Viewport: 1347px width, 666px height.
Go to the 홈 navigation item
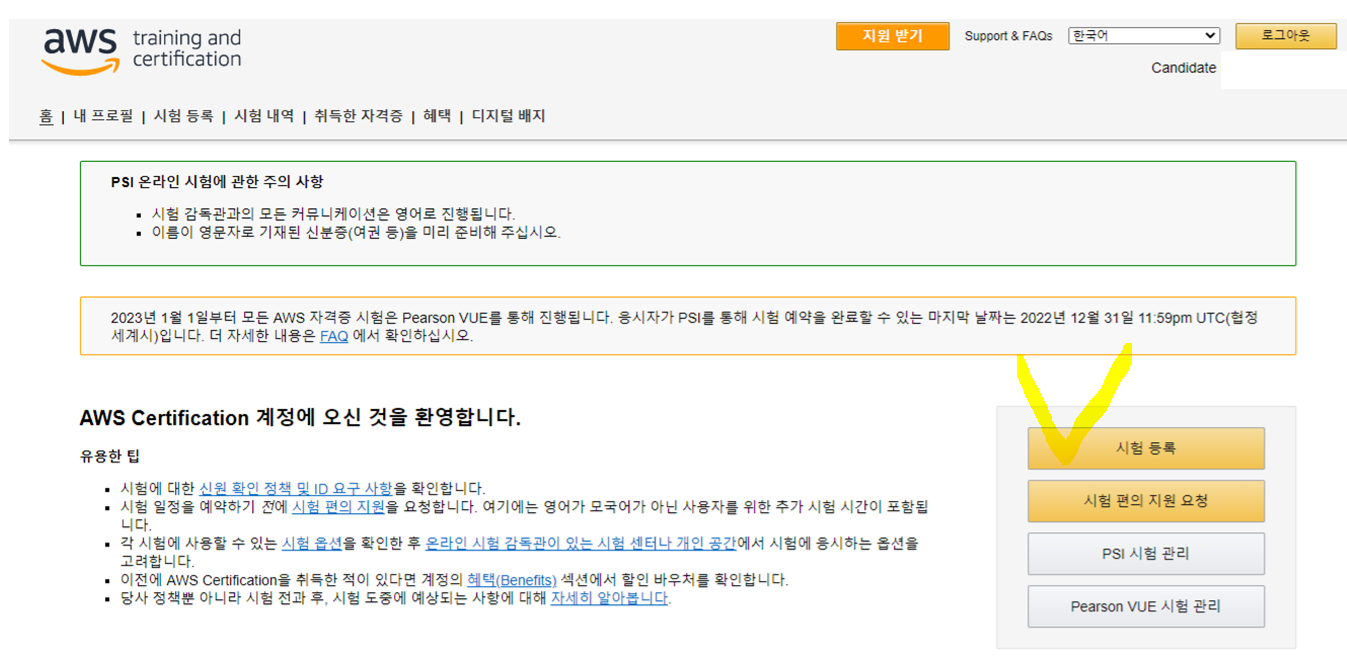(46, 116)
